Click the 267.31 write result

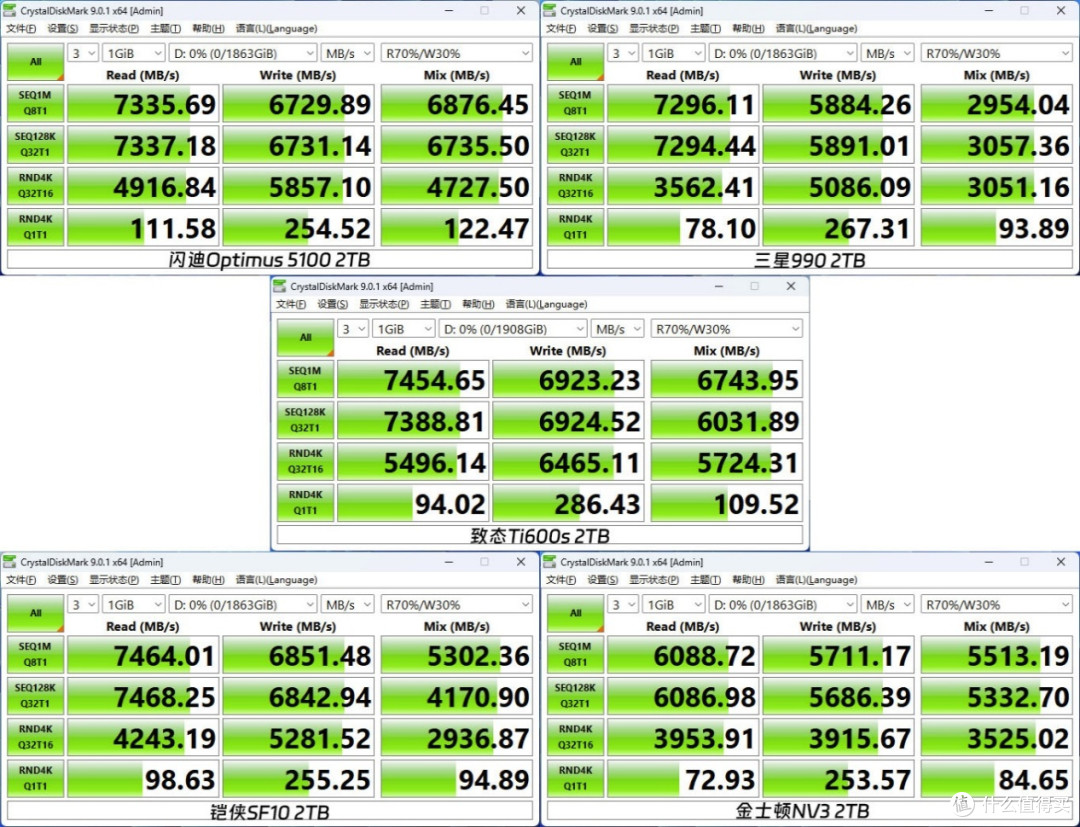pyautogui.click(x=838, y=228)
